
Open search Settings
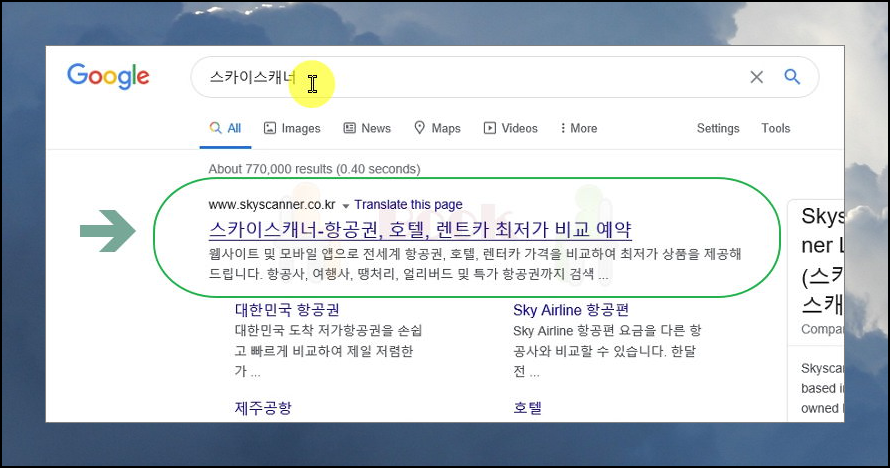(x=717, y=128)
